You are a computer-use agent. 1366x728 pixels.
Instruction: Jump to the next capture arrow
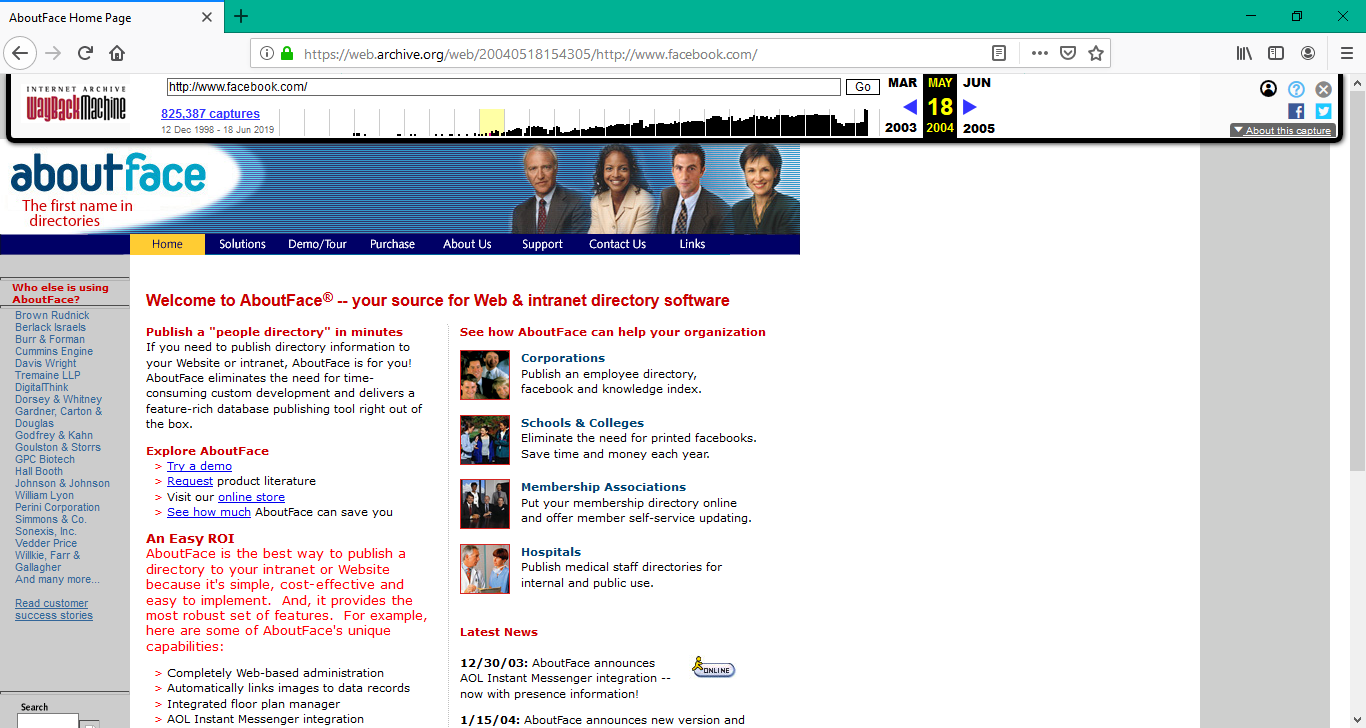tap(969, 107)
